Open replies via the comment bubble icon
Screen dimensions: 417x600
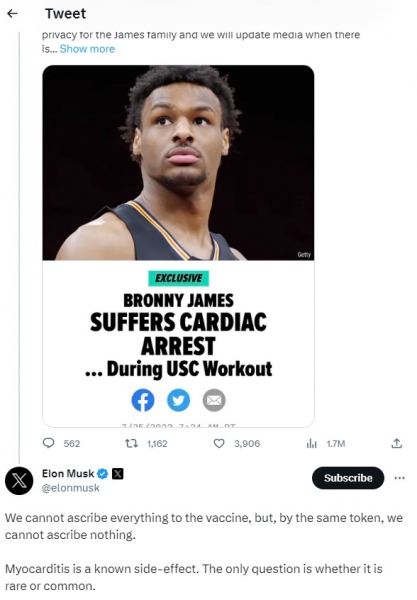[48, 443]
